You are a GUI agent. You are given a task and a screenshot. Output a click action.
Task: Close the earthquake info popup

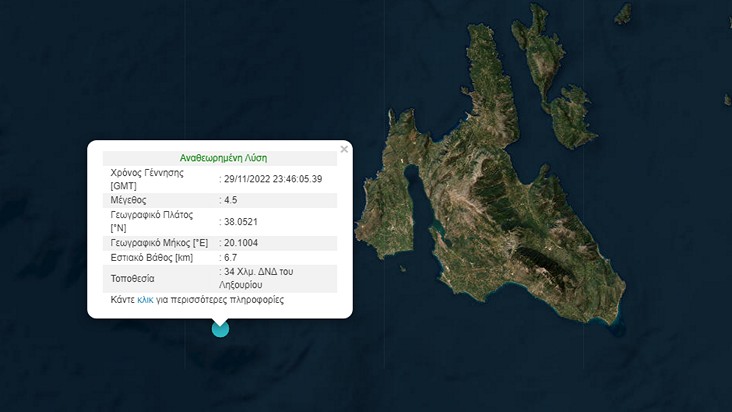click(344, 149)
